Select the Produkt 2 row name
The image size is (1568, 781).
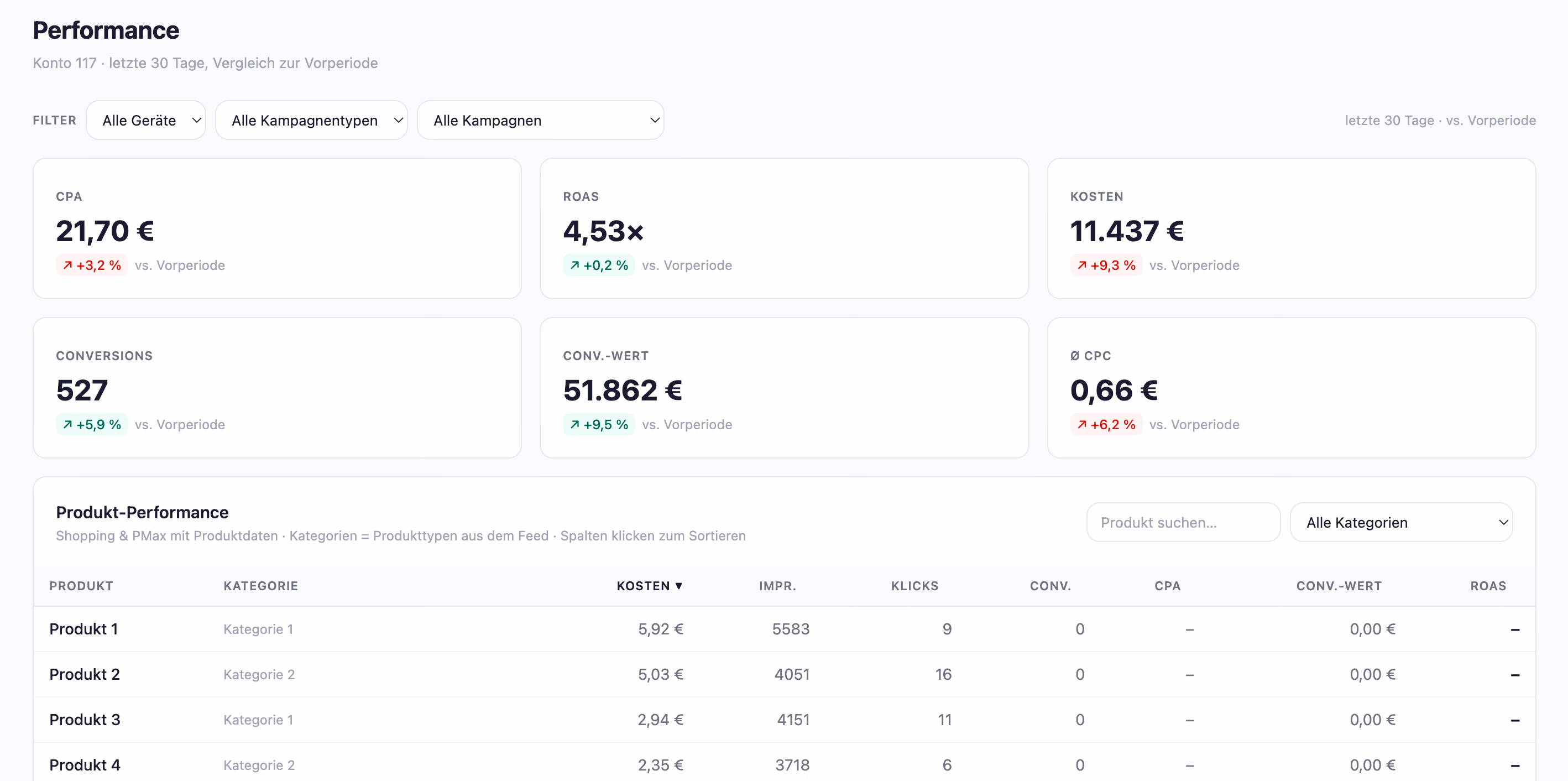85,674
